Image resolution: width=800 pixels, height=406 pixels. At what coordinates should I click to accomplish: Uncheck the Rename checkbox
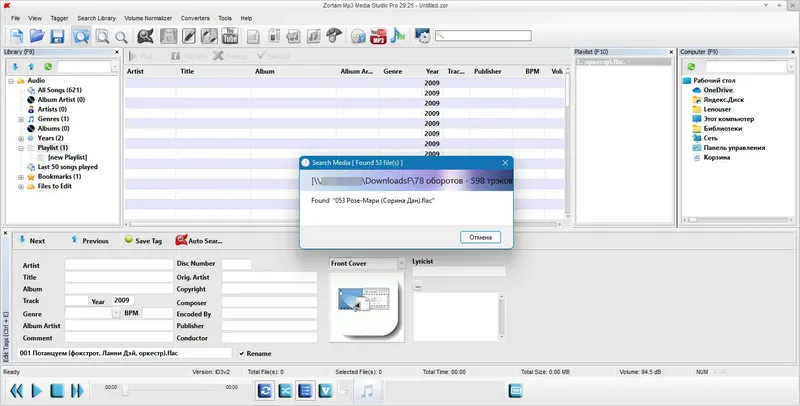pos(242,353)
